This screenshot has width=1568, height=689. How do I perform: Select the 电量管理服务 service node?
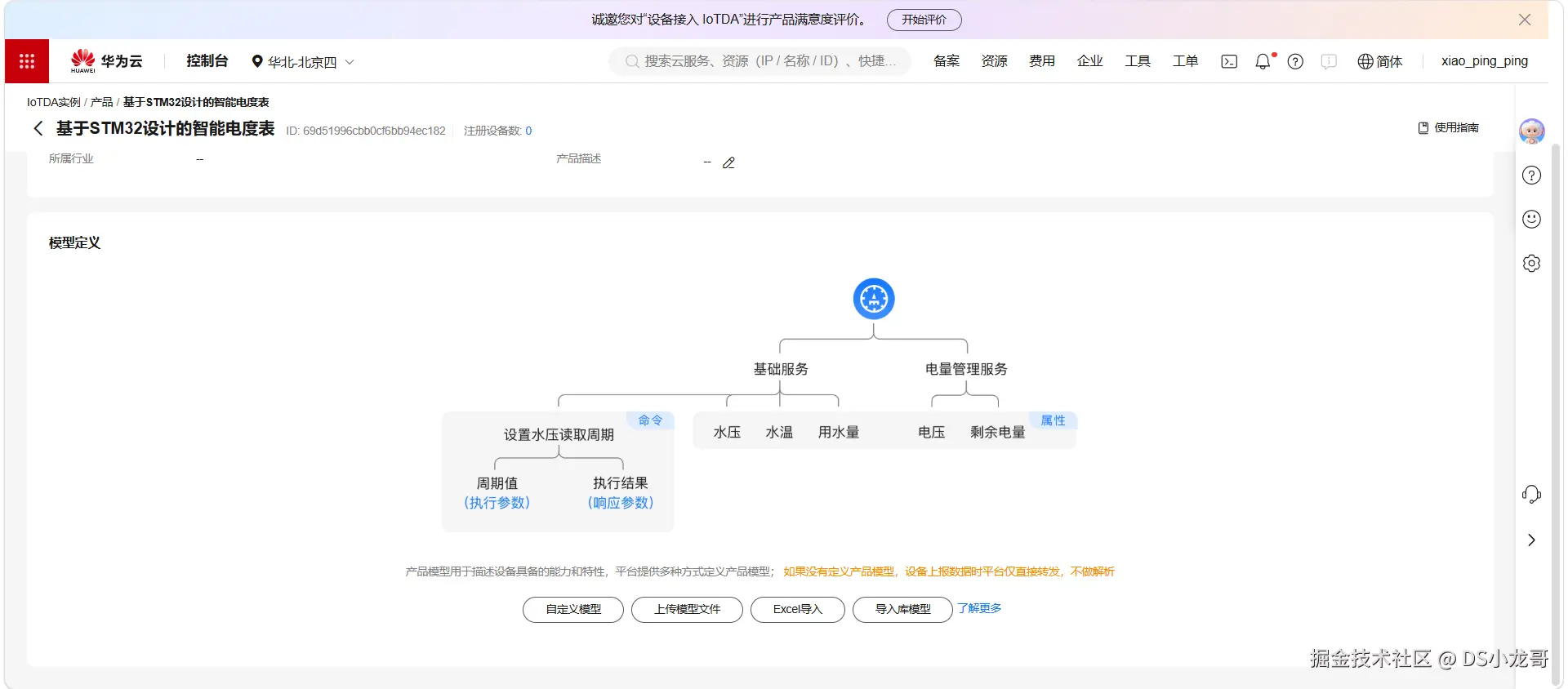[966, 369]
